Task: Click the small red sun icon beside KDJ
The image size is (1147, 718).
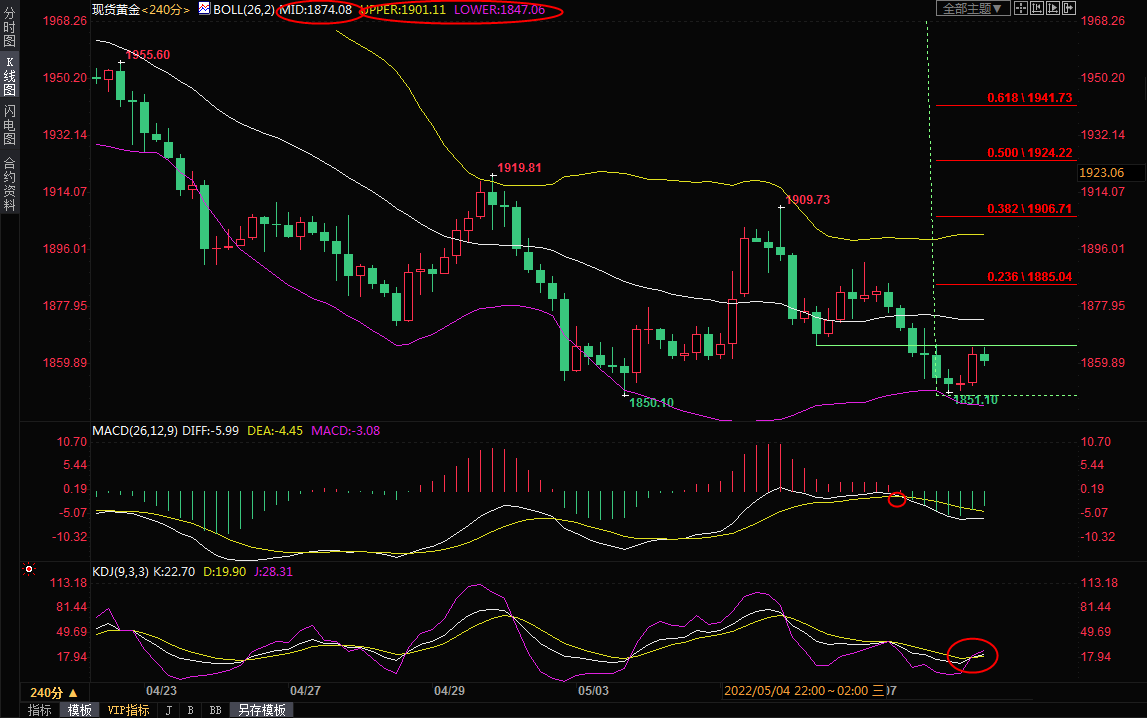Action: coord(29,570)
